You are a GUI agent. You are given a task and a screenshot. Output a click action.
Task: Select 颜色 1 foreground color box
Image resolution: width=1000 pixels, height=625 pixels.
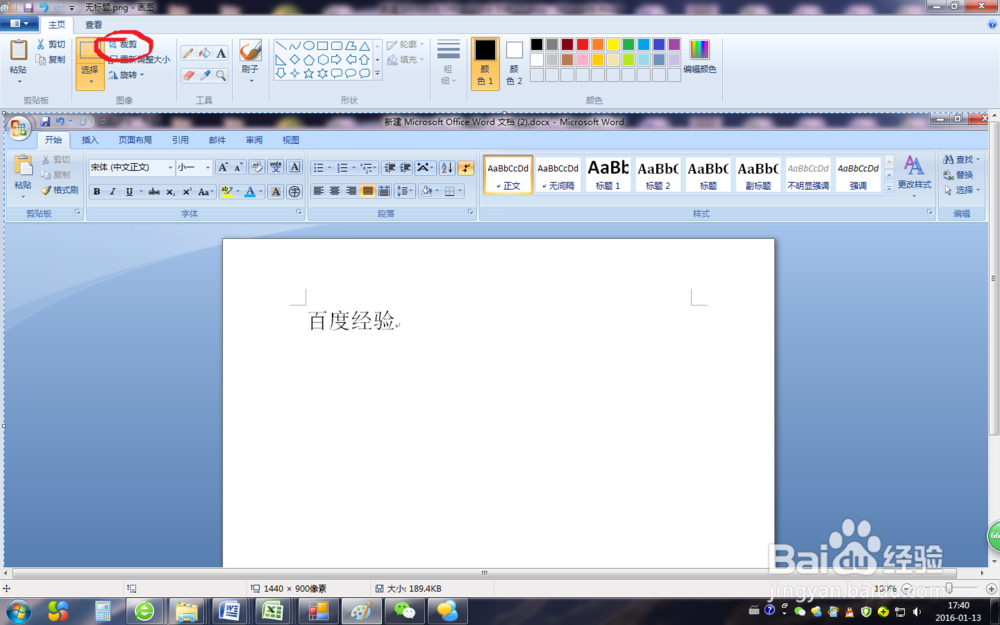coord(485,62)
